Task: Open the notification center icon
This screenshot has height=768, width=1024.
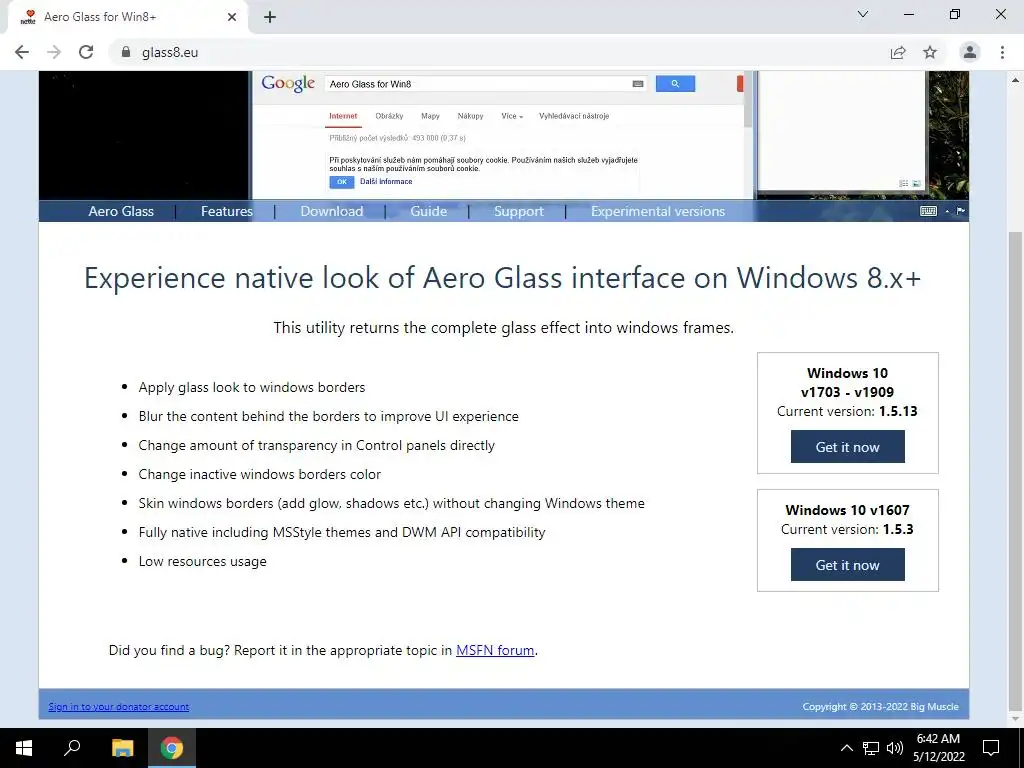Action: click(991, 748)
